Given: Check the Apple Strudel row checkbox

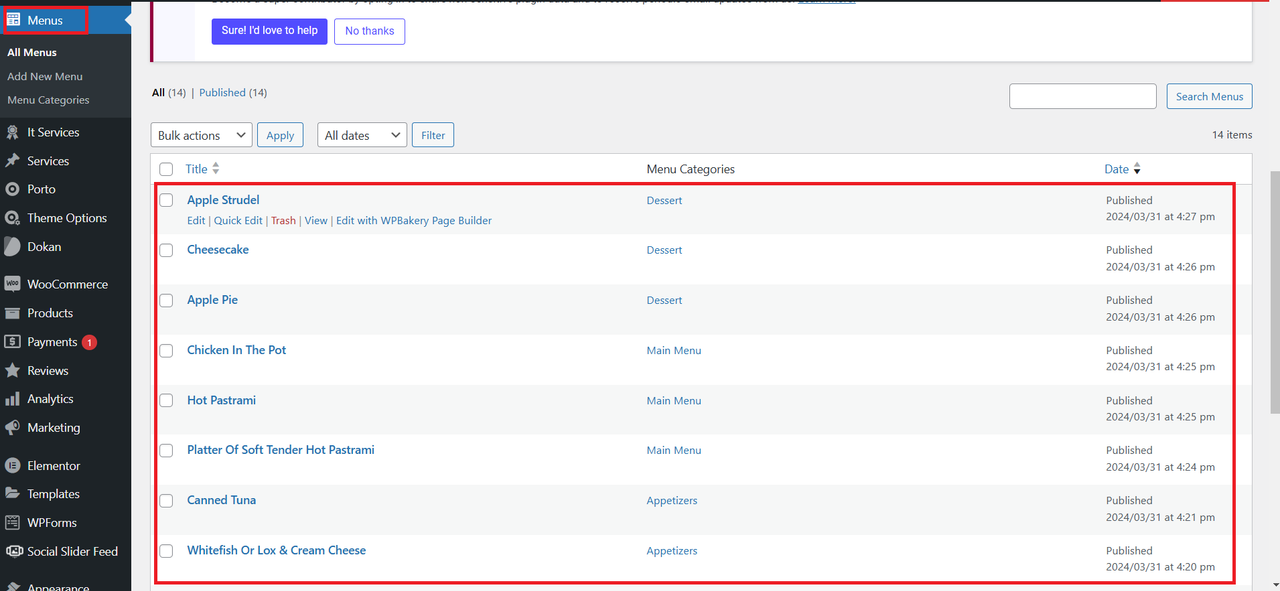Looking at the screenshot, I should [166, 200].
